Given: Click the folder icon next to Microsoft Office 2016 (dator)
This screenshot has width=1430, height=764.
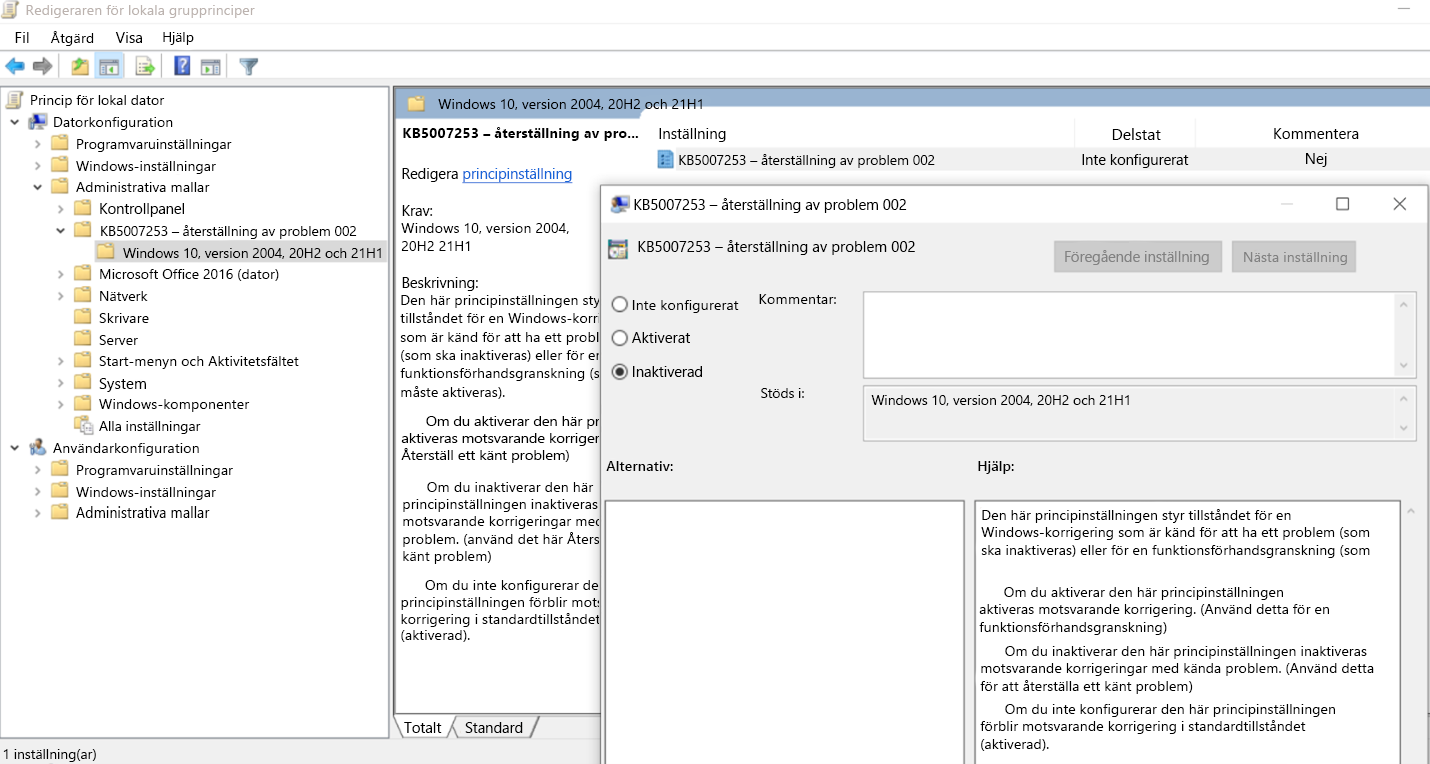Looking at the screenshot, I should [x=83, y=274].
